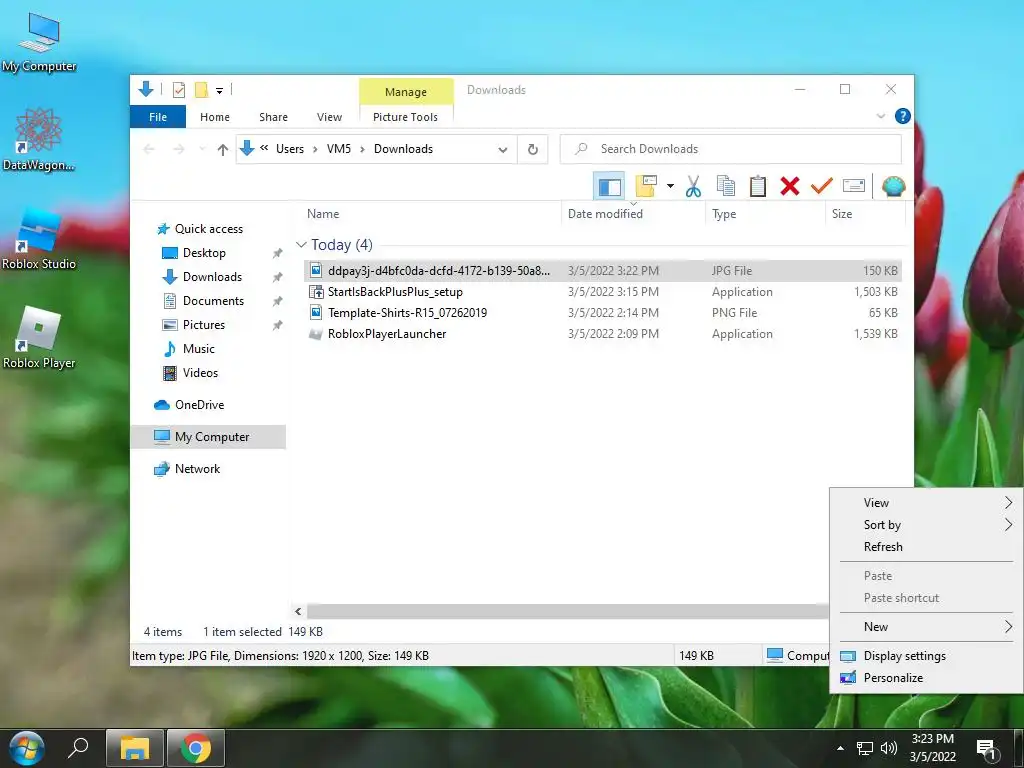Select Template-Shirts-R15_07262019 file
Viewport: 1024px width, 768px height.
pos(602,313)
